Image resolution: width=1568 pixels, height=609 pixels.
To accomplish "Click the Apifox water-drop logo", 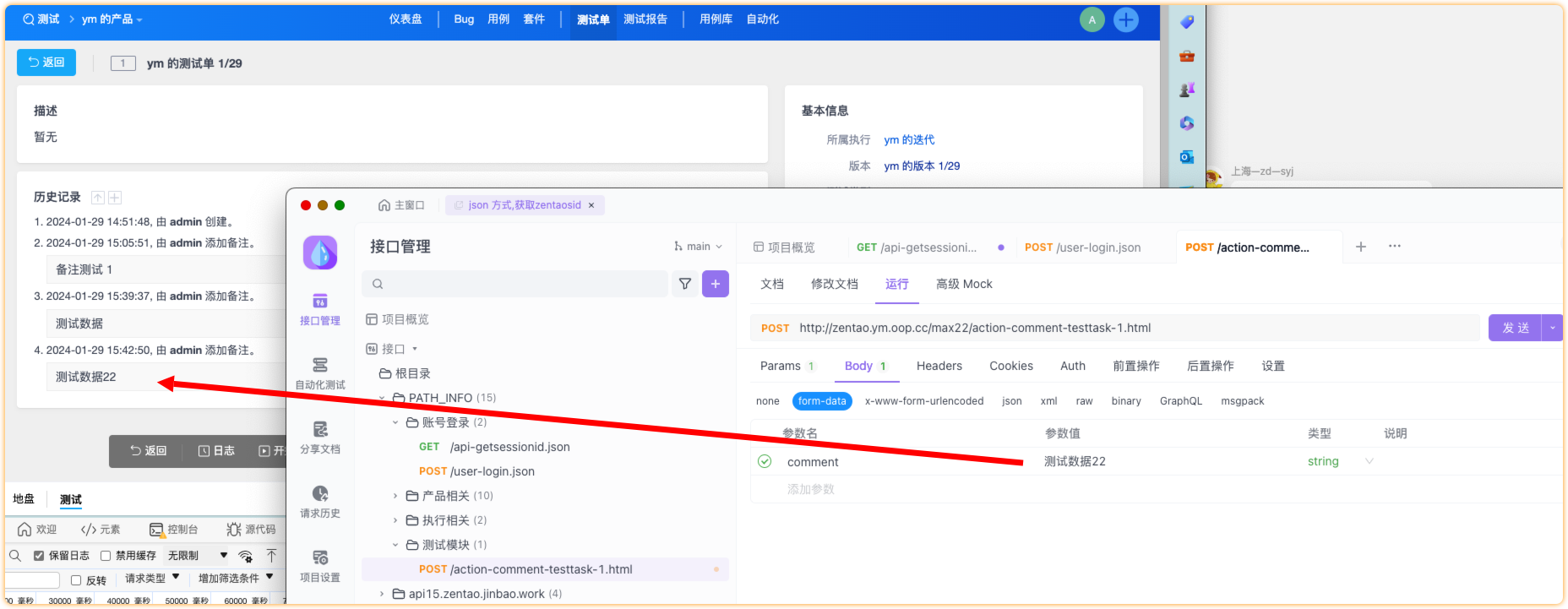I will tap(320, 253).
